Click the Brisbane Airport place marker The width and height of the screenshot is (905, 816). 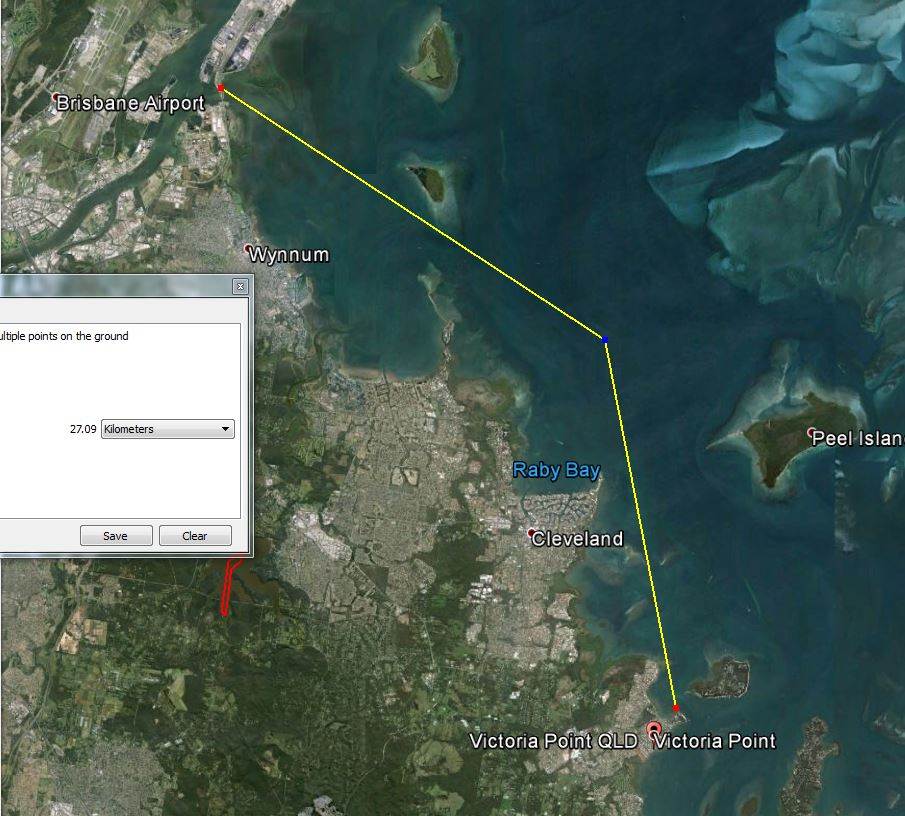pos(56,98)
